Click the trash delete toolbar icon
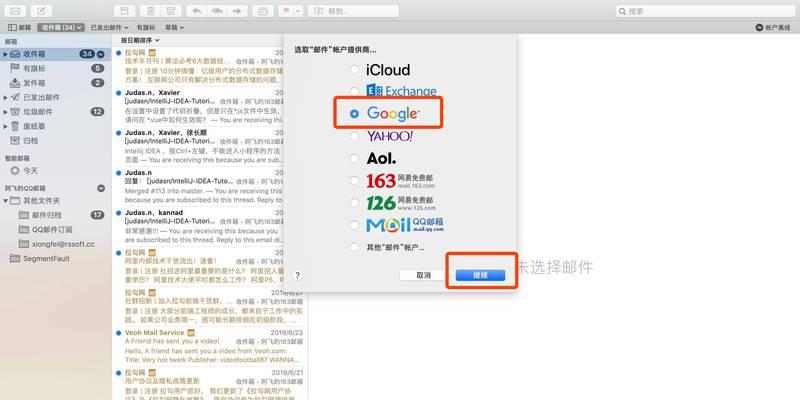Screen dimensions: 800x400 151,11
